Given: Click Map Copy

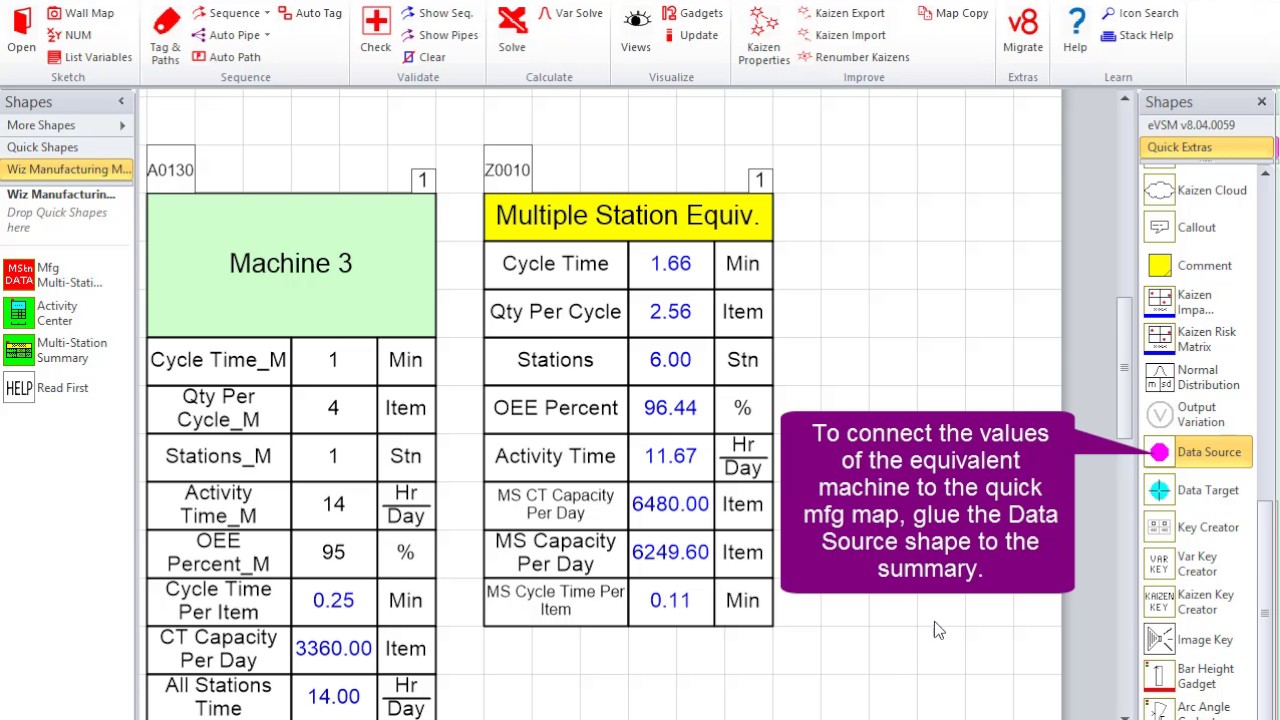Looking at the screenshot, I should (953, 13).
